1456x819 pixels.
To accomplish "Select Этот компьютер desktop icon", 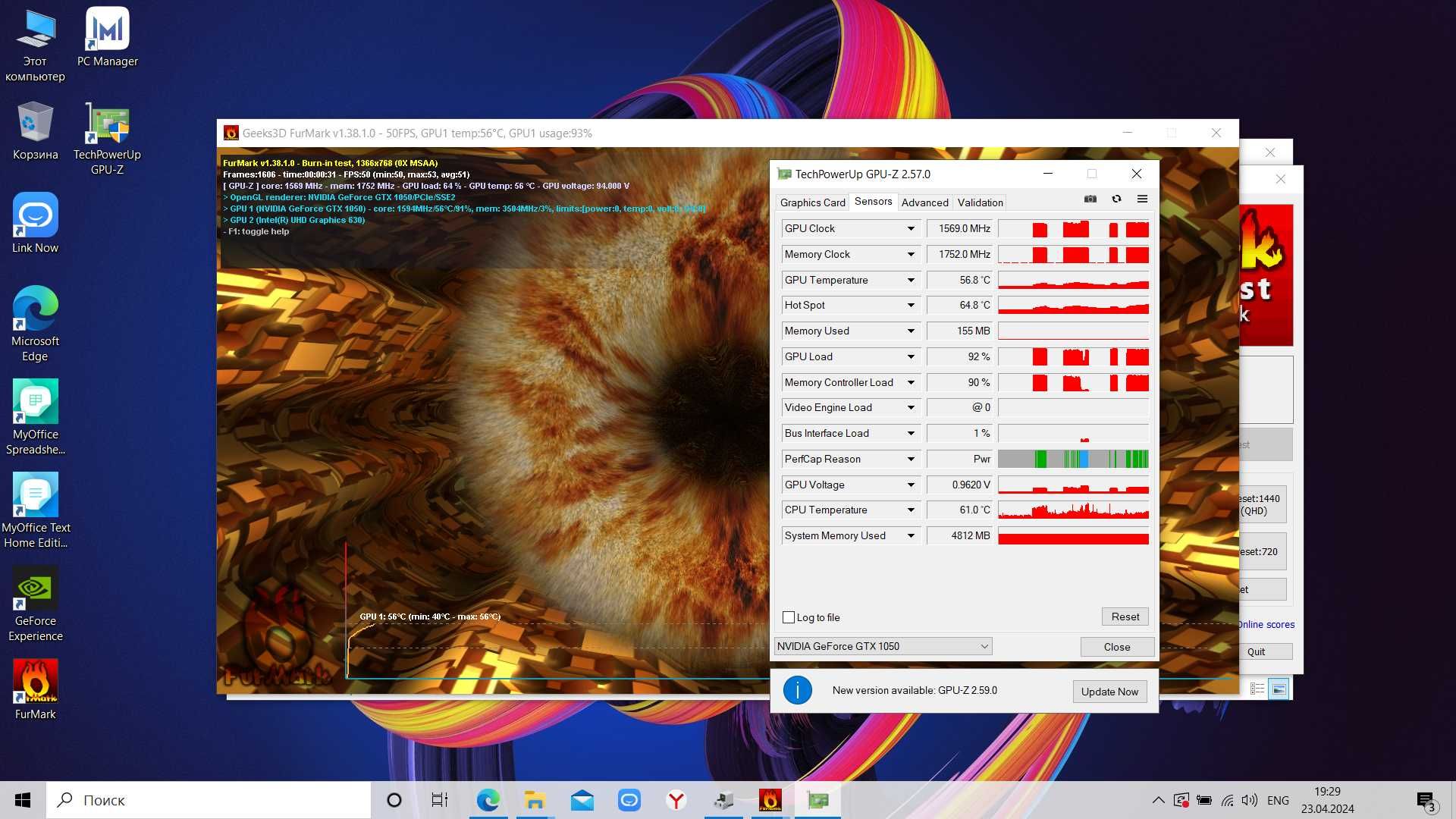I will pos(35,45).
